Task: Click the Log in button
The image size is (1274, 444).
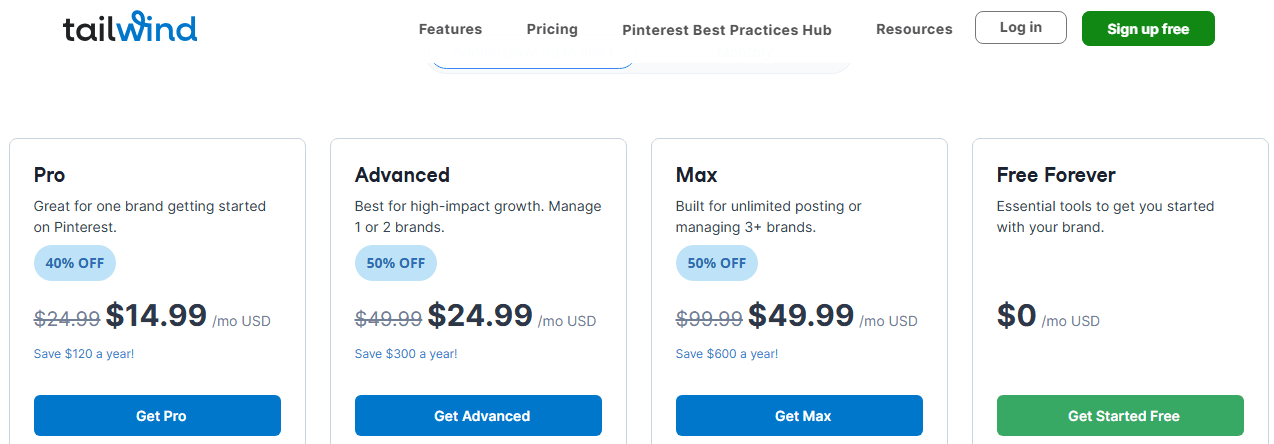Action: click(x=1021, y=28)
